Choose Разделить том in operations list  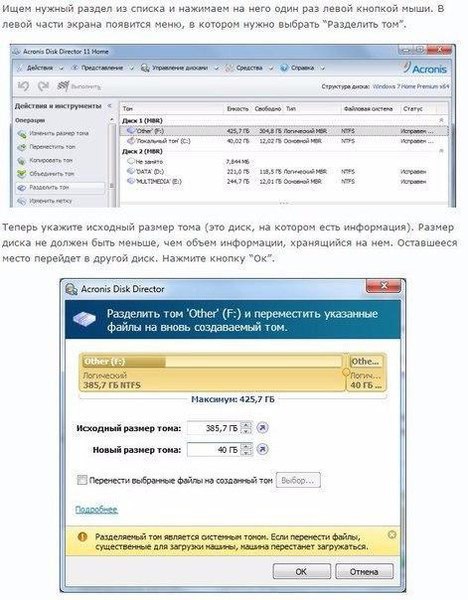[x=60, y=188]
